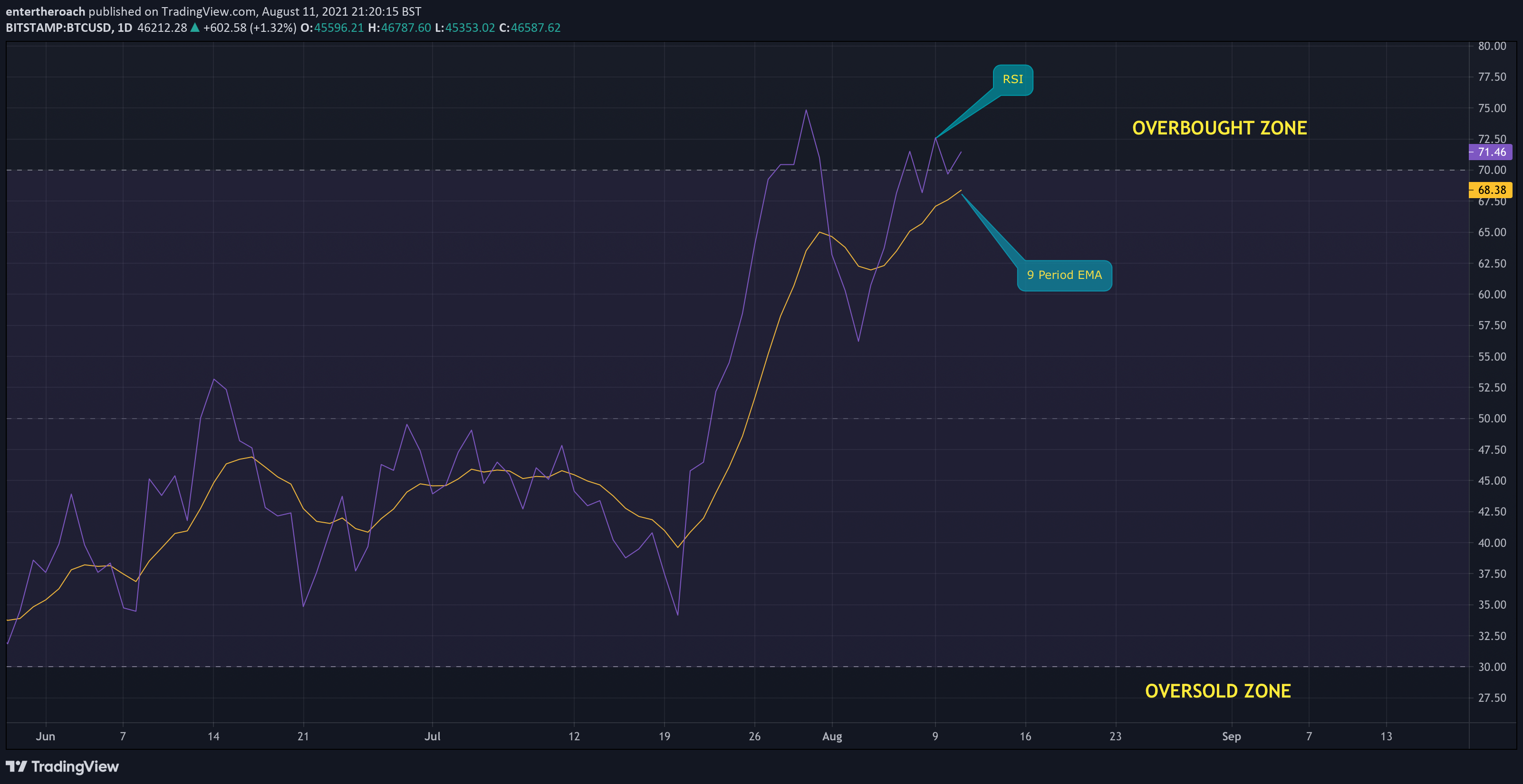1523x784 pixels.
Task: Click the TradingView logo at bottom left
Action: 62,766
